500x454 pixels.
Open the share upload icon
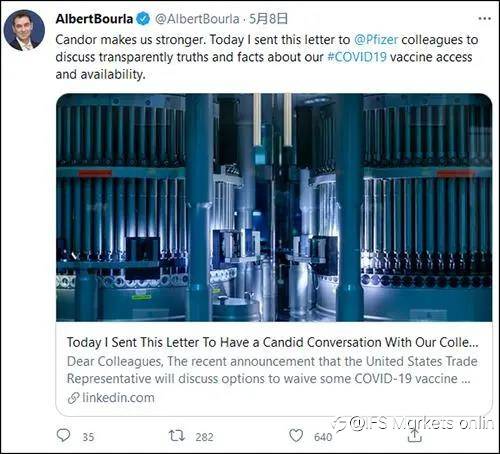pos(415,435)
